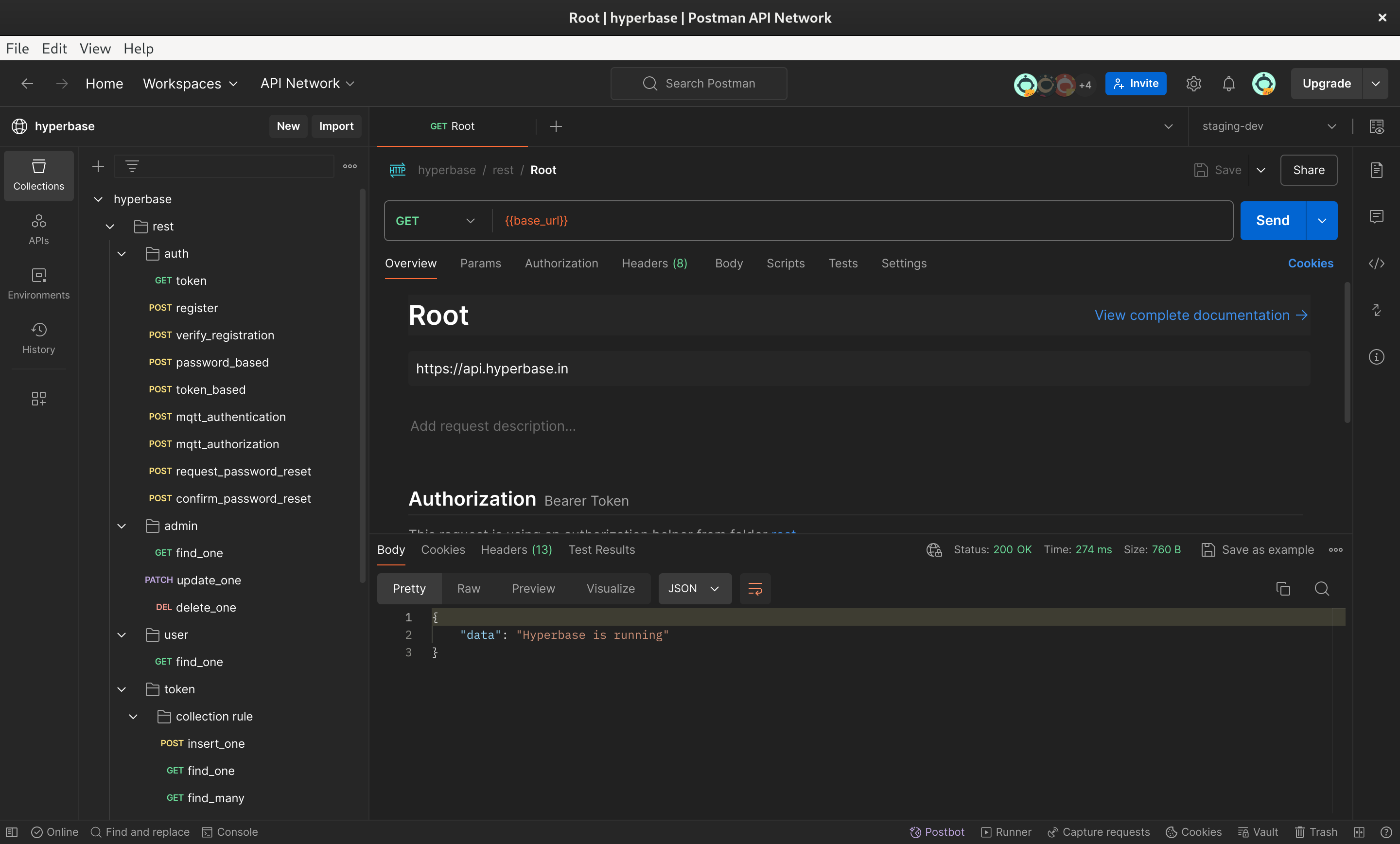
Task: Open the comments icon in right sidebar
Action: (x=1376, y=216)
